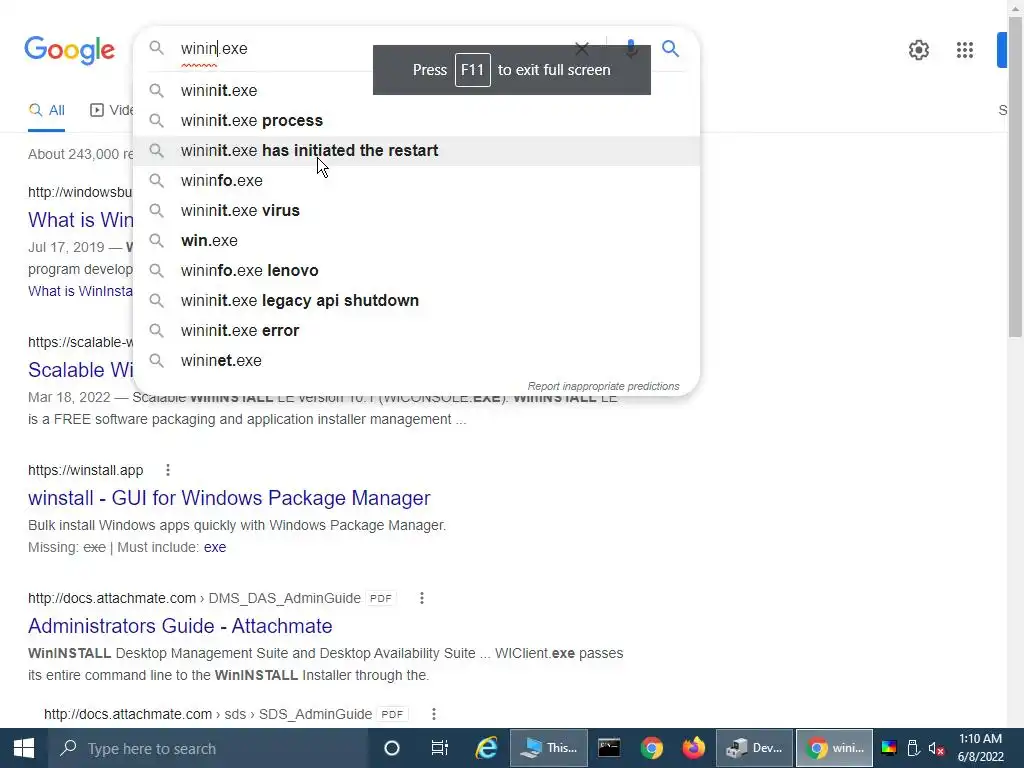Open Task View on the taskbar
This screenshot has width=1024, height=768.
440,748
